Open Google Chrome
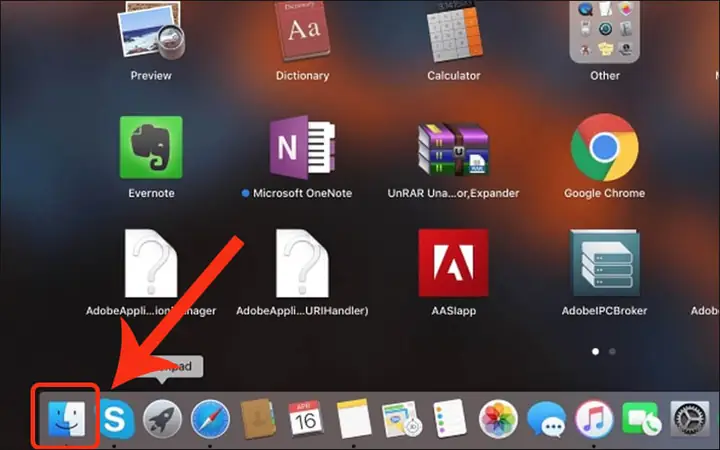This screenshot has height=450, width=720. tap(604, 147)
